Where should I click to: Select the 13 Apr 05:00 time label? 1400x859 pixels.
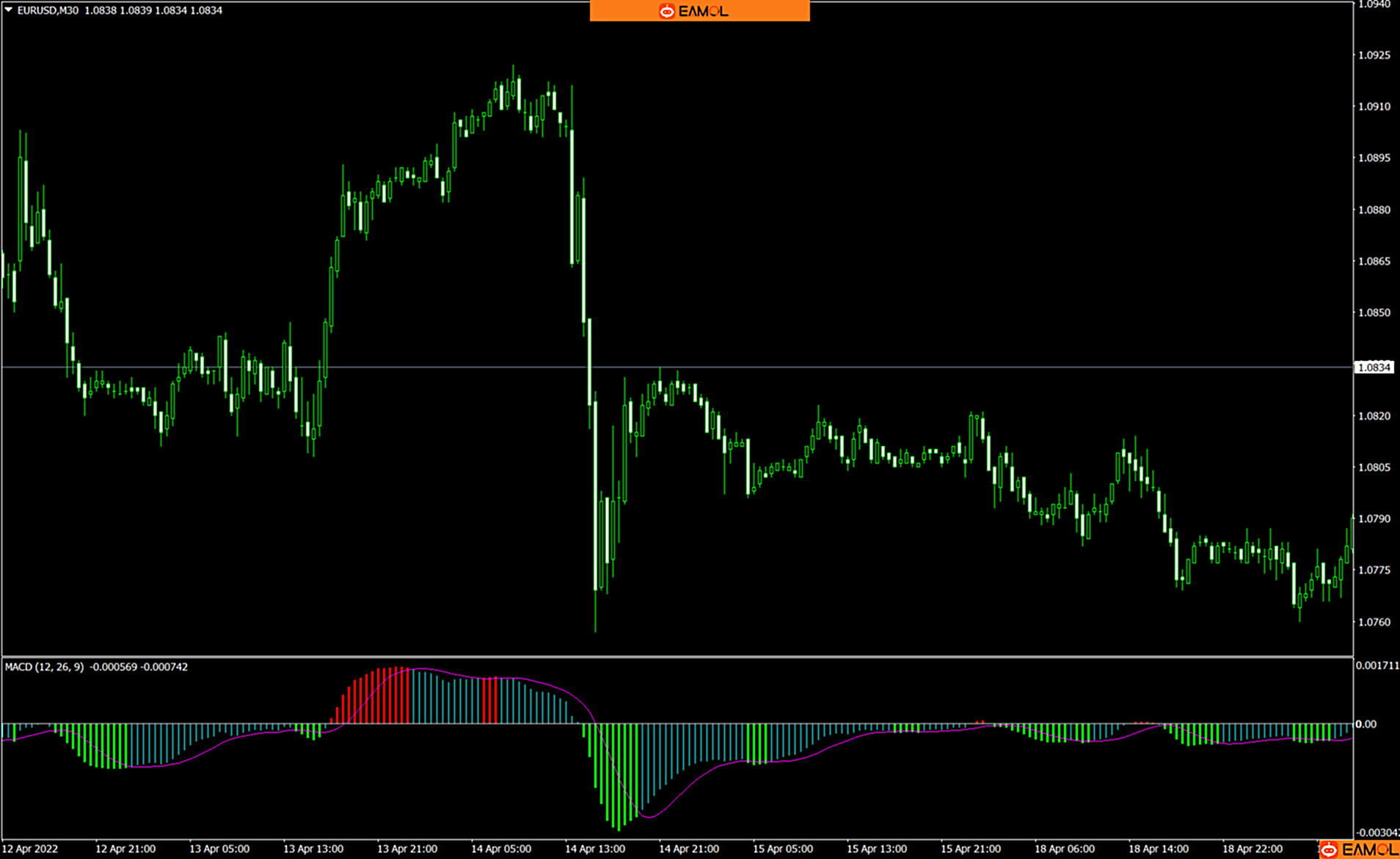point(219,849)
